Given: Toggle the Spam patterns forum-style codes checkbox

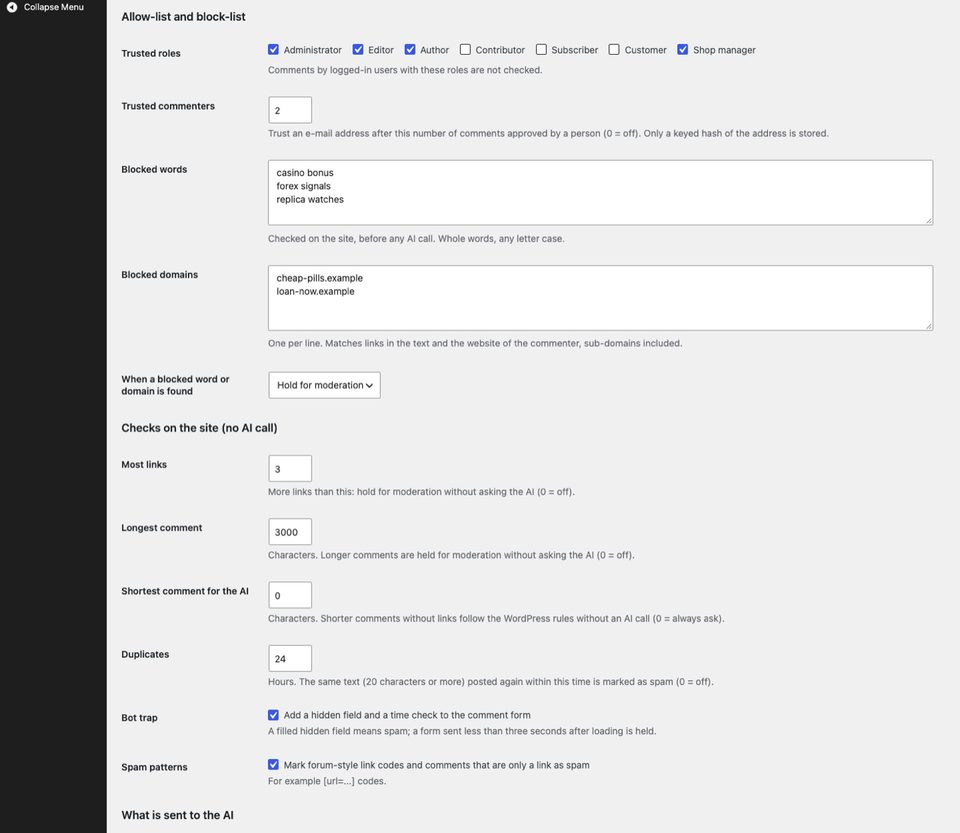Looking at the screenshot, I should (273, 764).
